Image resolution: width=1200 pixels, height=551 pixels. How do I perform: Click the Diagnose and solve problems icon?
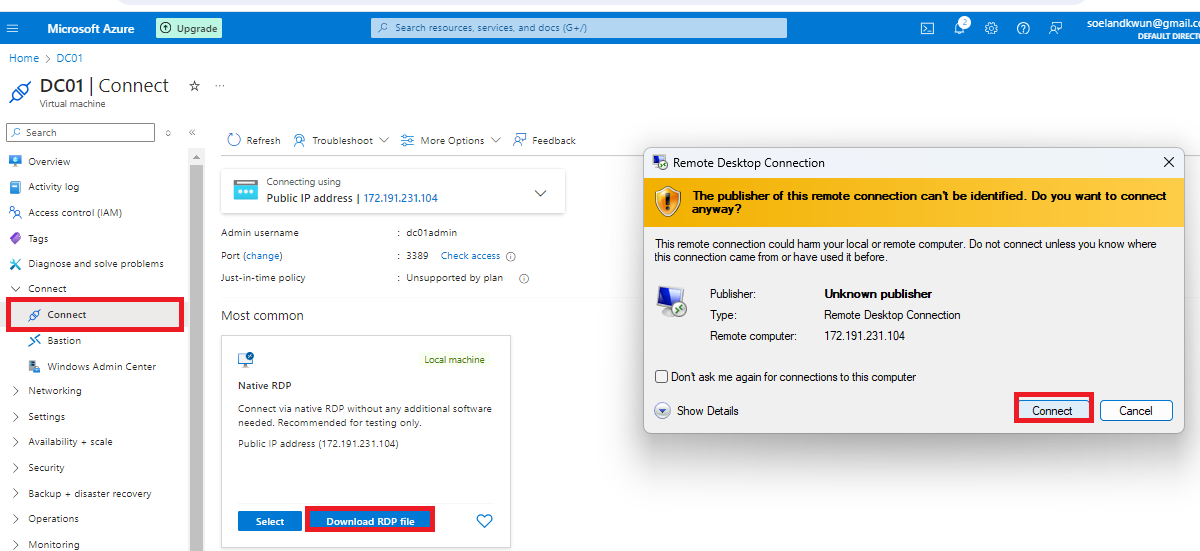pyautogui.click(x=15, y=264)
